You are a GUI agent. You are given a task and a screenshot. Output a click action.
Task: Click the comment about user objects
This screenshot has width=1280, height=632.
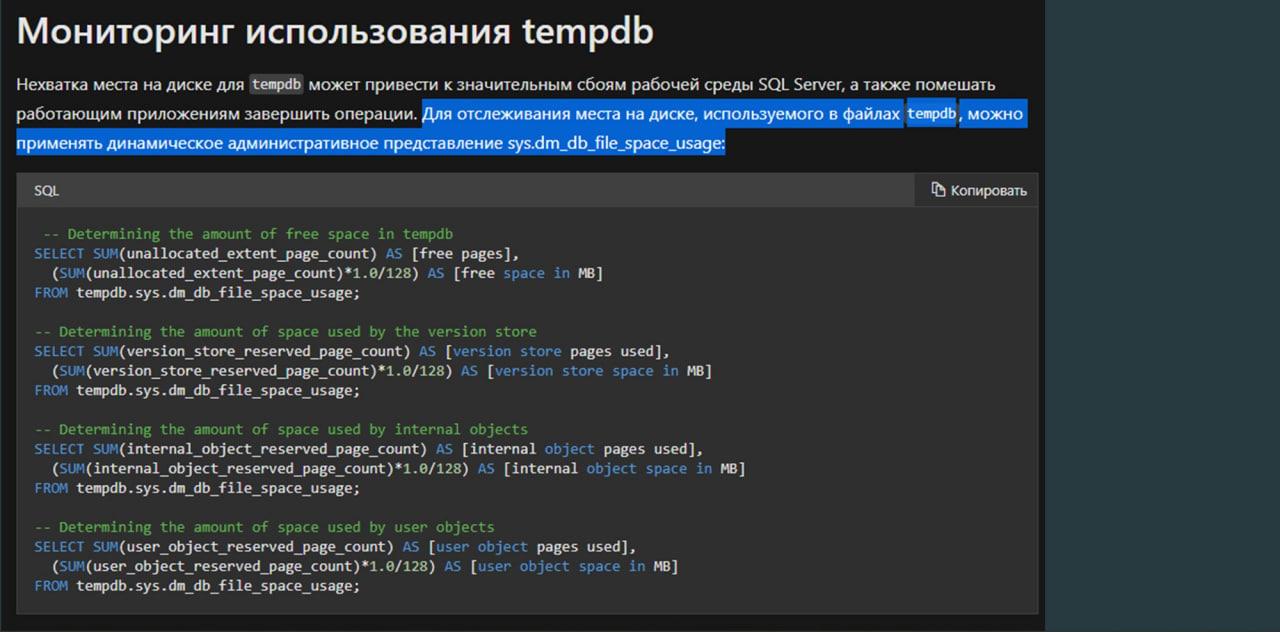264,527
